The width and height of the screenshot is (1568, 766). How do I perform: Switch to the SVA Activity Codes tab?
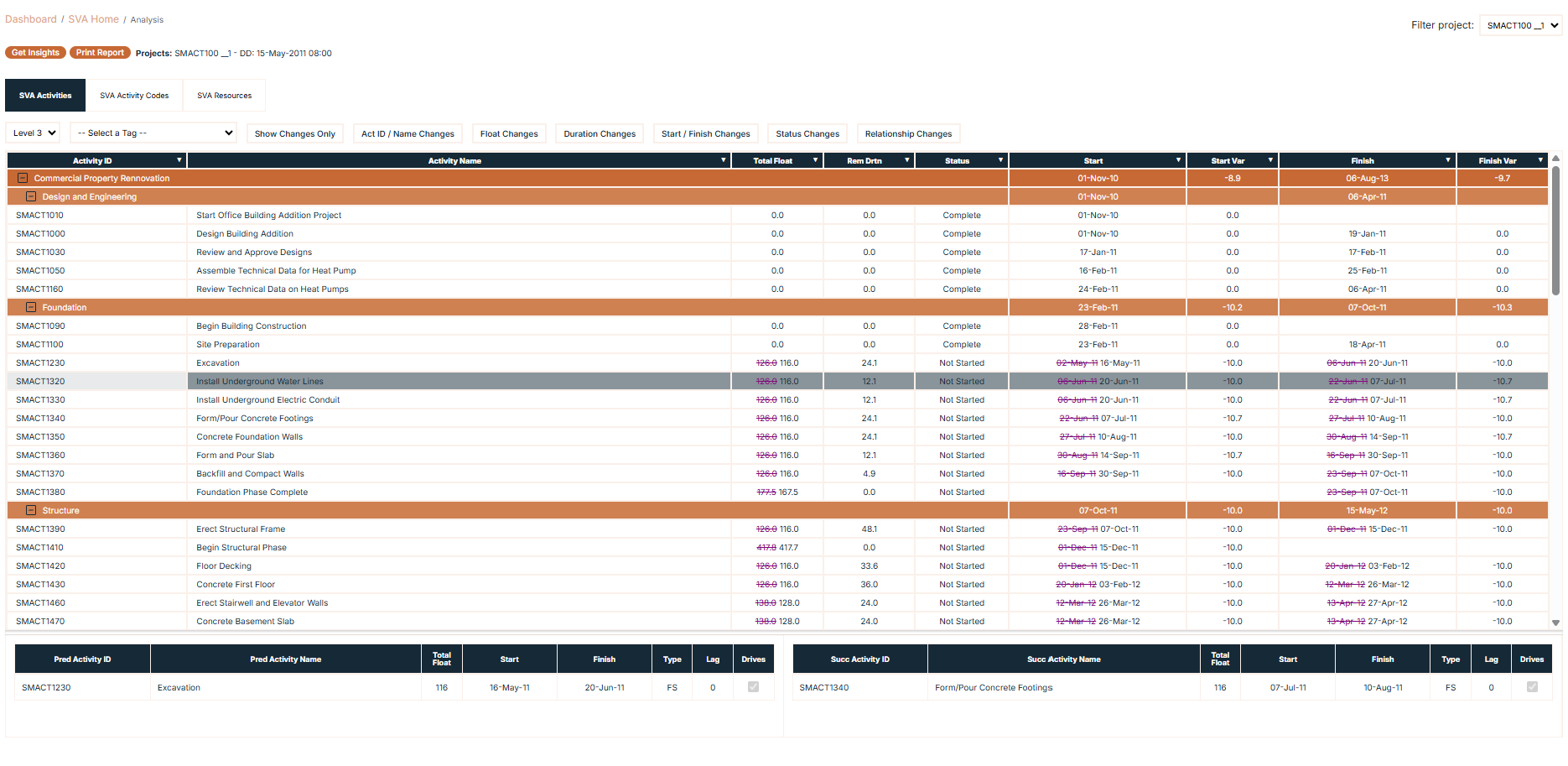[134, 95]
